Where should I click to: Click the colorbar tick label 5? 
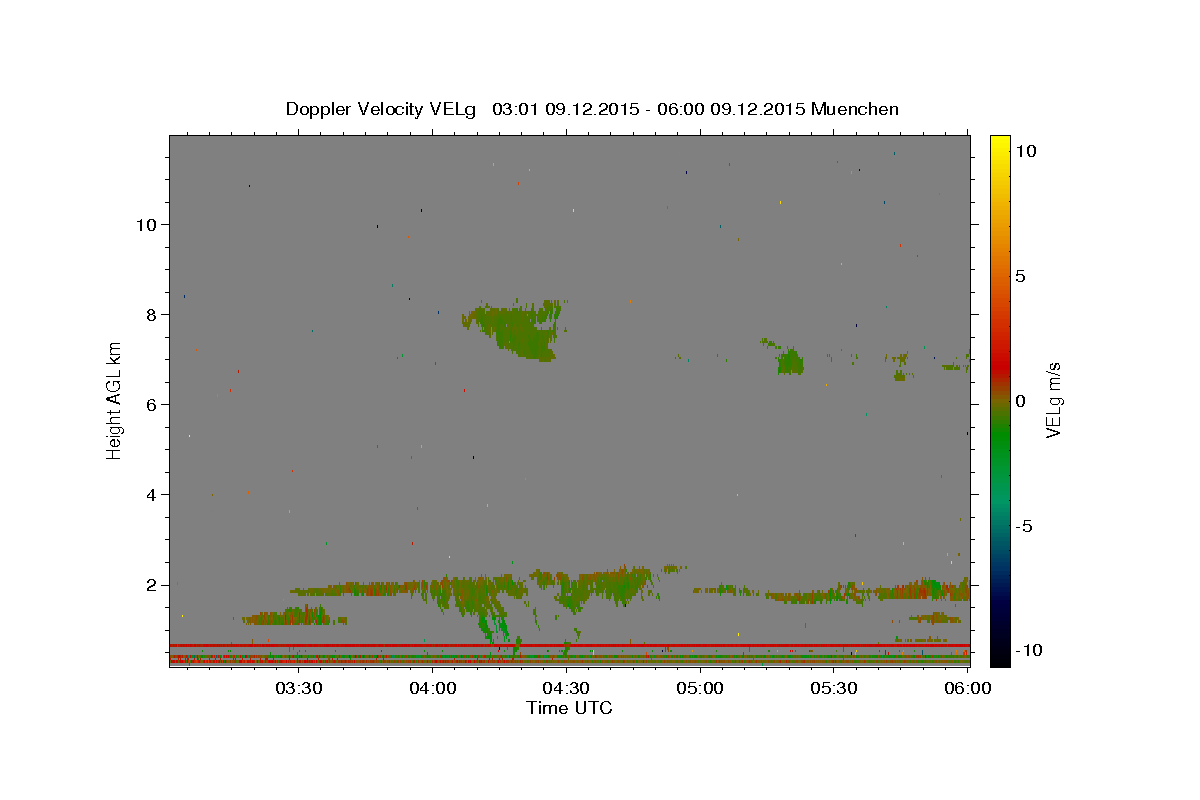pyautogui.click(x=1020, y=275)
